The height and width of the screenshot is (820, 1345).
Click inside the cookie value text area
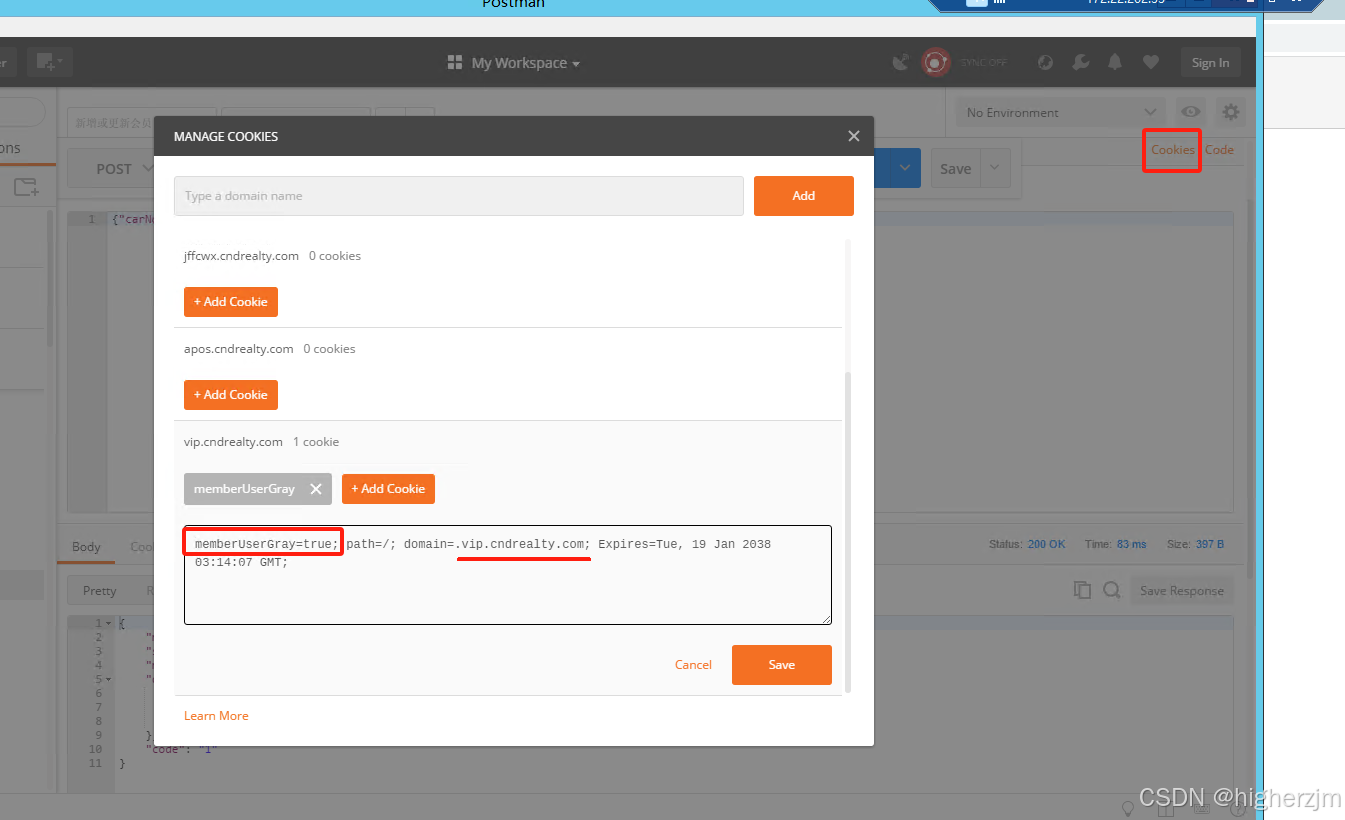click(508, 575)
